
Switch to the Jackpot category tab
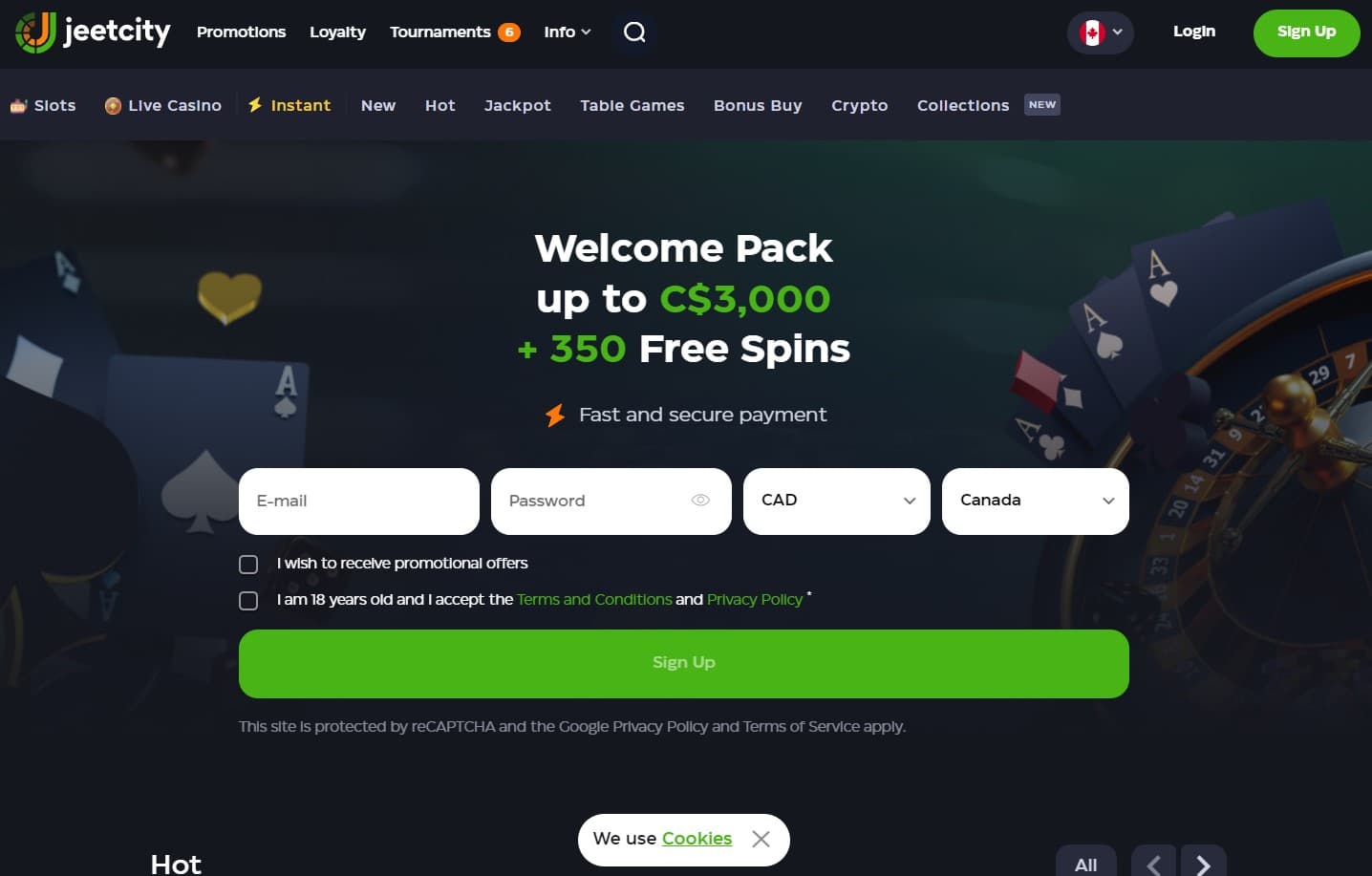coord(518,106)
